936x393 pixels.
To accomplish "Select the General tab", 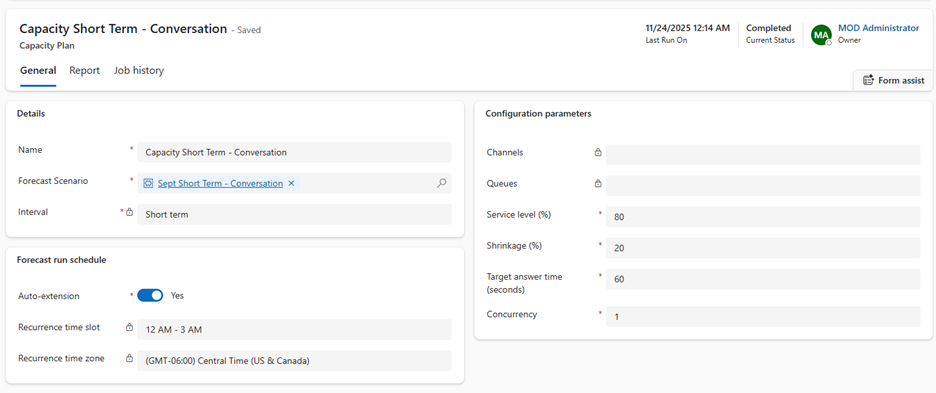I will pyautogui.click(x=38, y=70).
